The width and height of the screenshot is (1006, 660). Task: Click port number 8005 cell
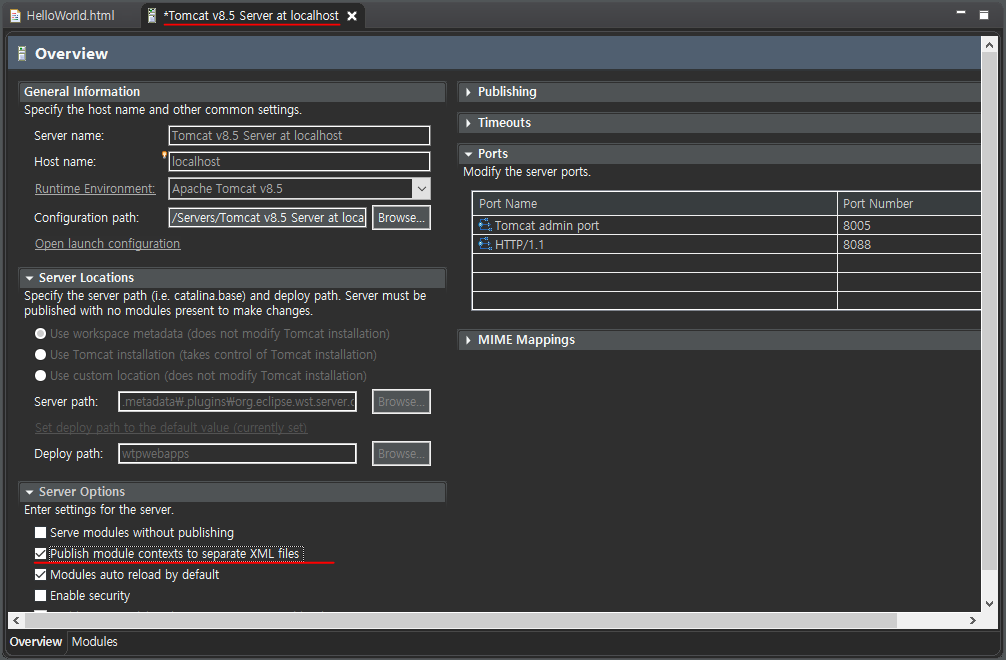(909, 225)
